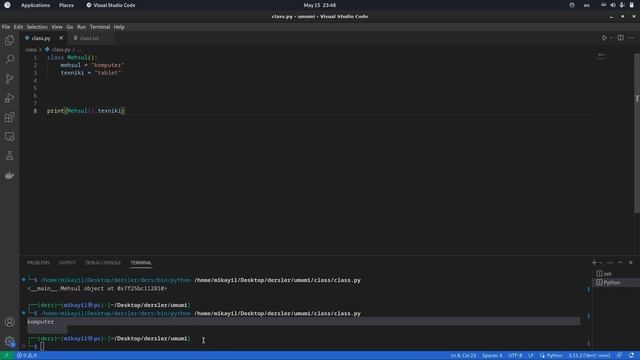Click the class folder breadcrumb
640x360 pixels.
coord(31,50)
